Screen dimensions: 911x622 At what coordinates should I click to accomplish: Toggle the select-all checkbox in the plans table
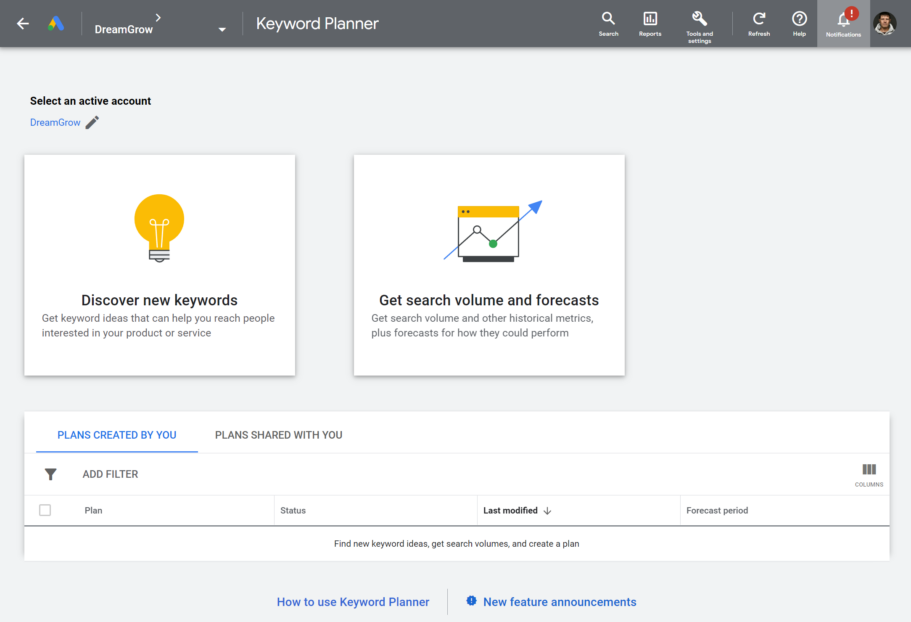[x=44, y=510]
